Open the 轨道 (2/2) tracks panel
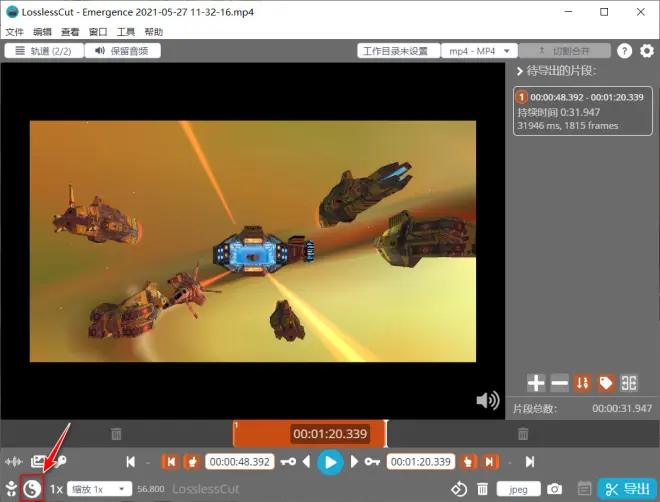Viewport: 660px width, 502px height. (x=44, y=51)
